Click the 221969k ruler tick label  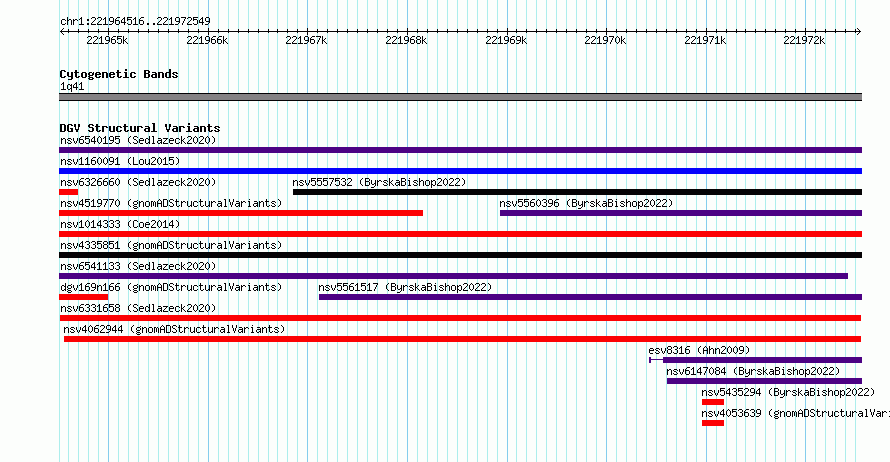pos(506,40)
